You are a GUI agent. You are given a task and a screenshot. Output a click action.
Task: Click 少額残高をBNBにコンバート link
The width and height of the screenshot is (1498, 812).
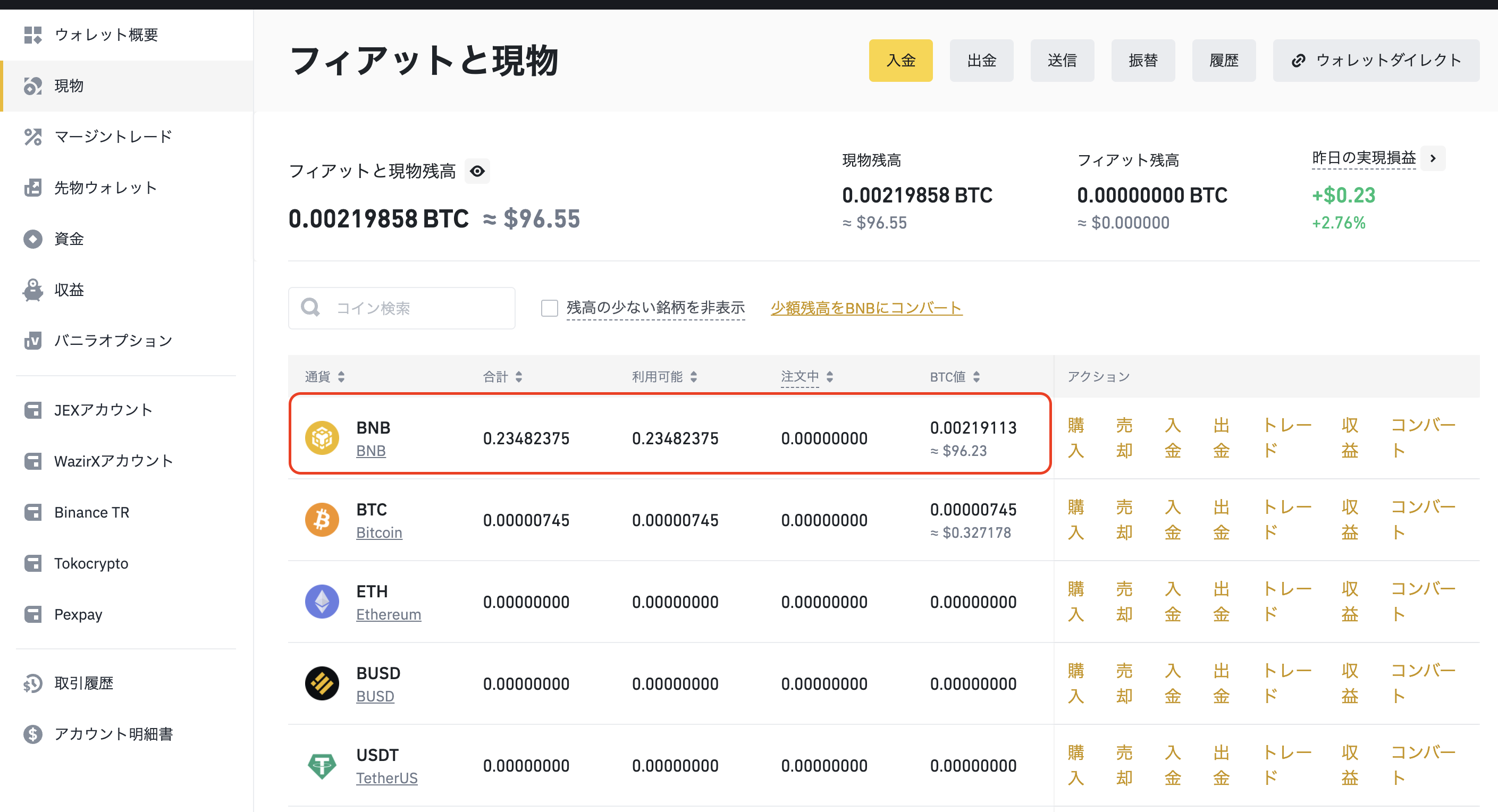pyautogui.click(x=866, y=308)
